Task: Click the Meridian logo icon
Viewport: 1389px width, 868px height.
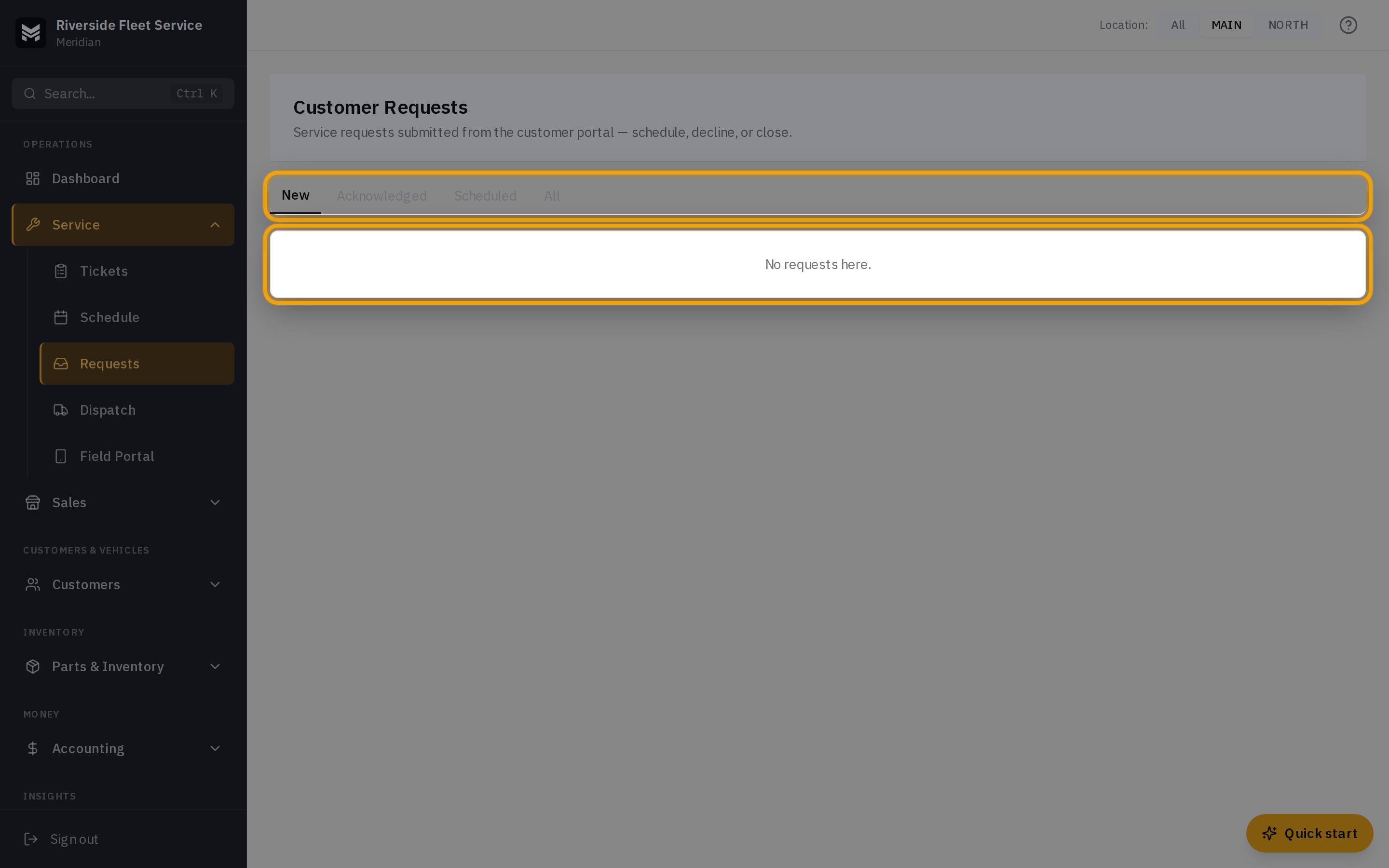Action: pos(30,33)
